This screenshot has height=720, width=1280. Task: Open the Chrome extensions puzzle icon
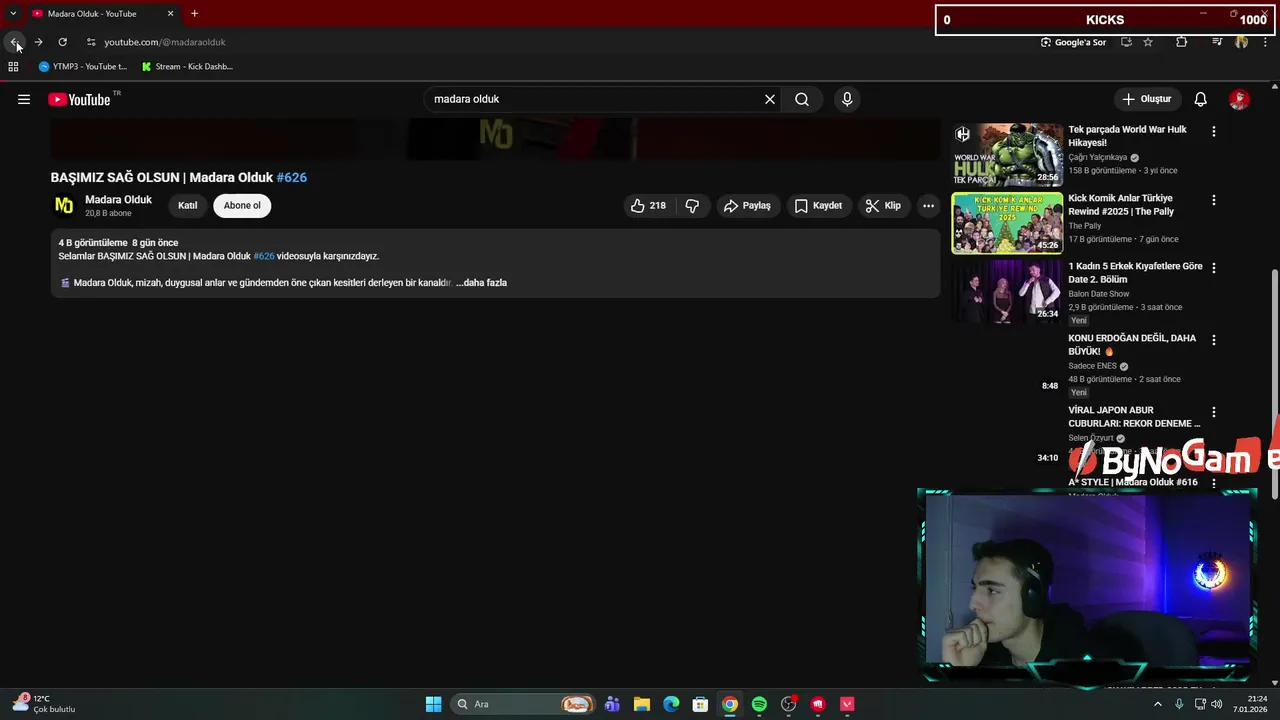(x=1181, y=42)
